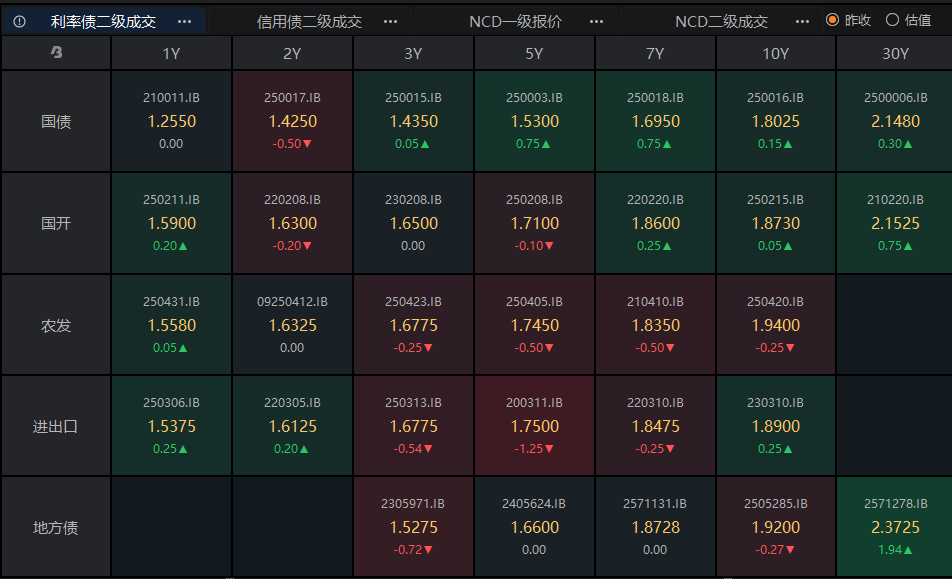The width and height of the screenshot is (952, 579).
Task: Click the 200311.IB cell showing 1.7500
Action: coord(534,425)
